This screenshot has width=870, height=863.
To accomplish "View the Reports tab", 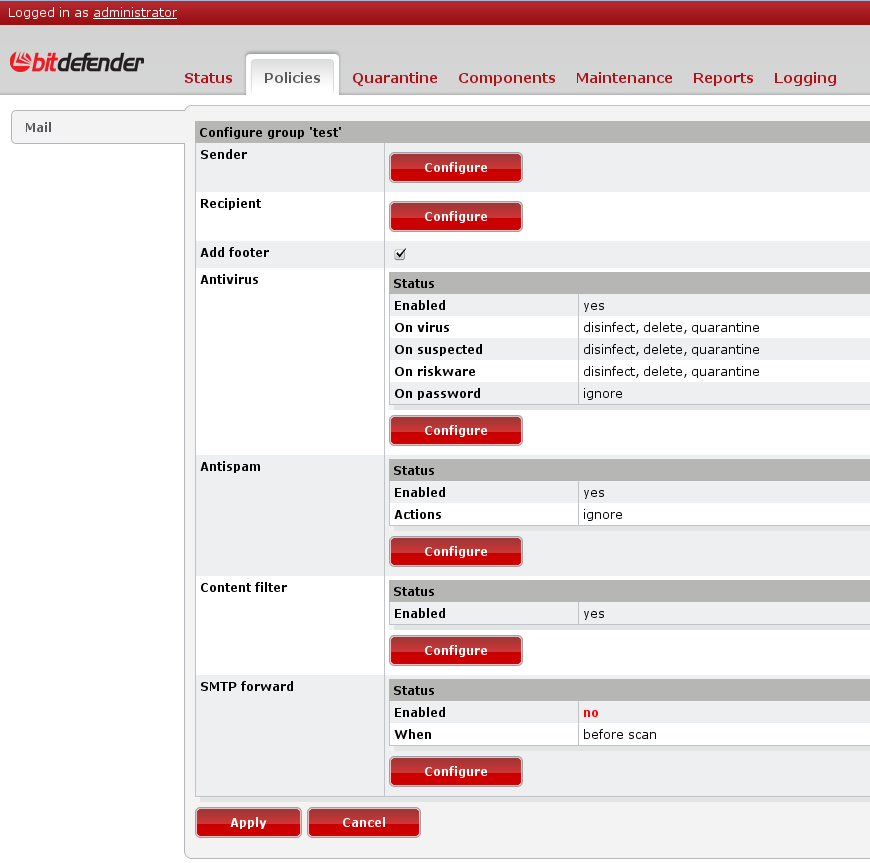I will point(723,78).
